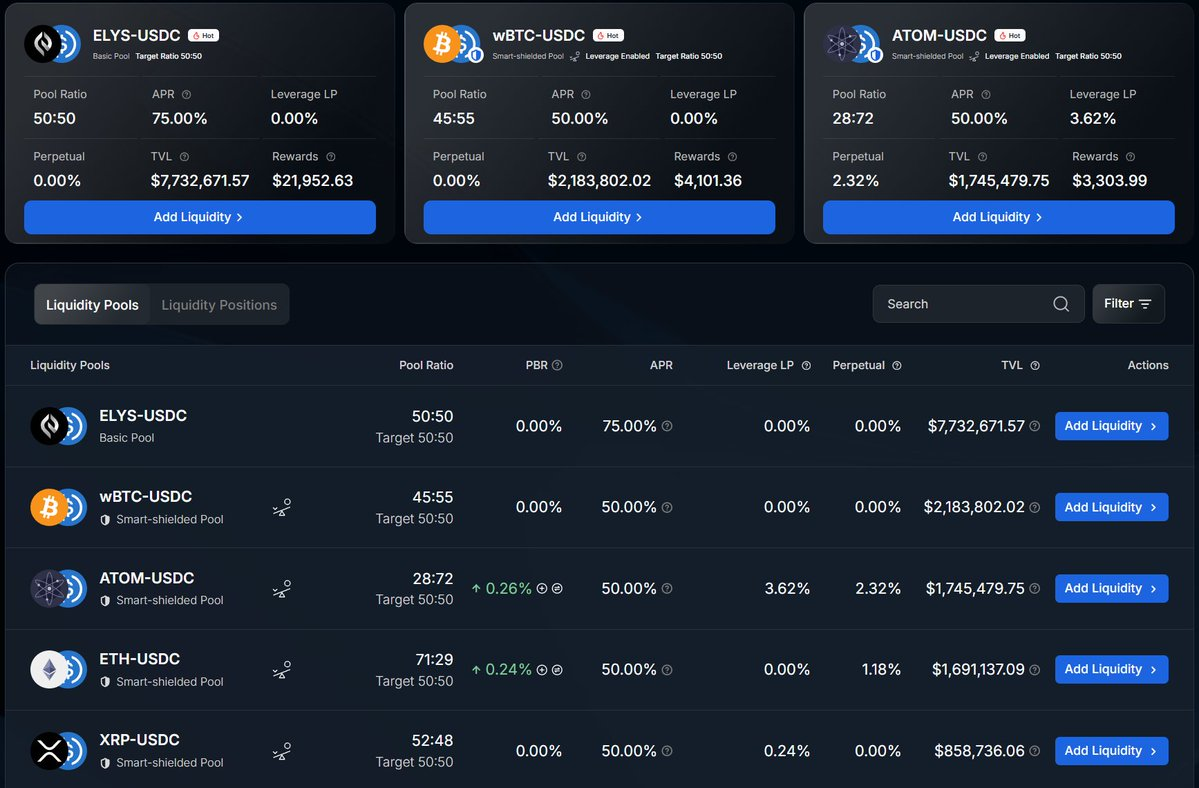Image resolution: width=1199 pixels, height=788 pixels.
Task: Click leverage icon in wBTC-USDC table row
Action: tap(281, 507)
